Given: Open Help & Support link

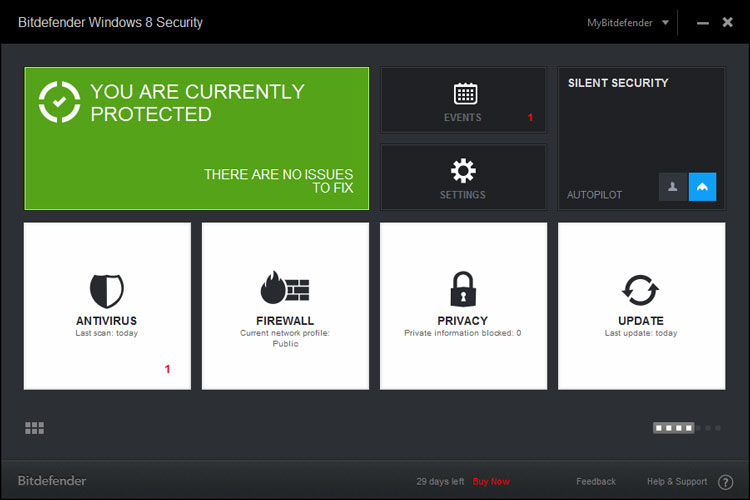Looking at the screenshot, I should coord(677,481).
